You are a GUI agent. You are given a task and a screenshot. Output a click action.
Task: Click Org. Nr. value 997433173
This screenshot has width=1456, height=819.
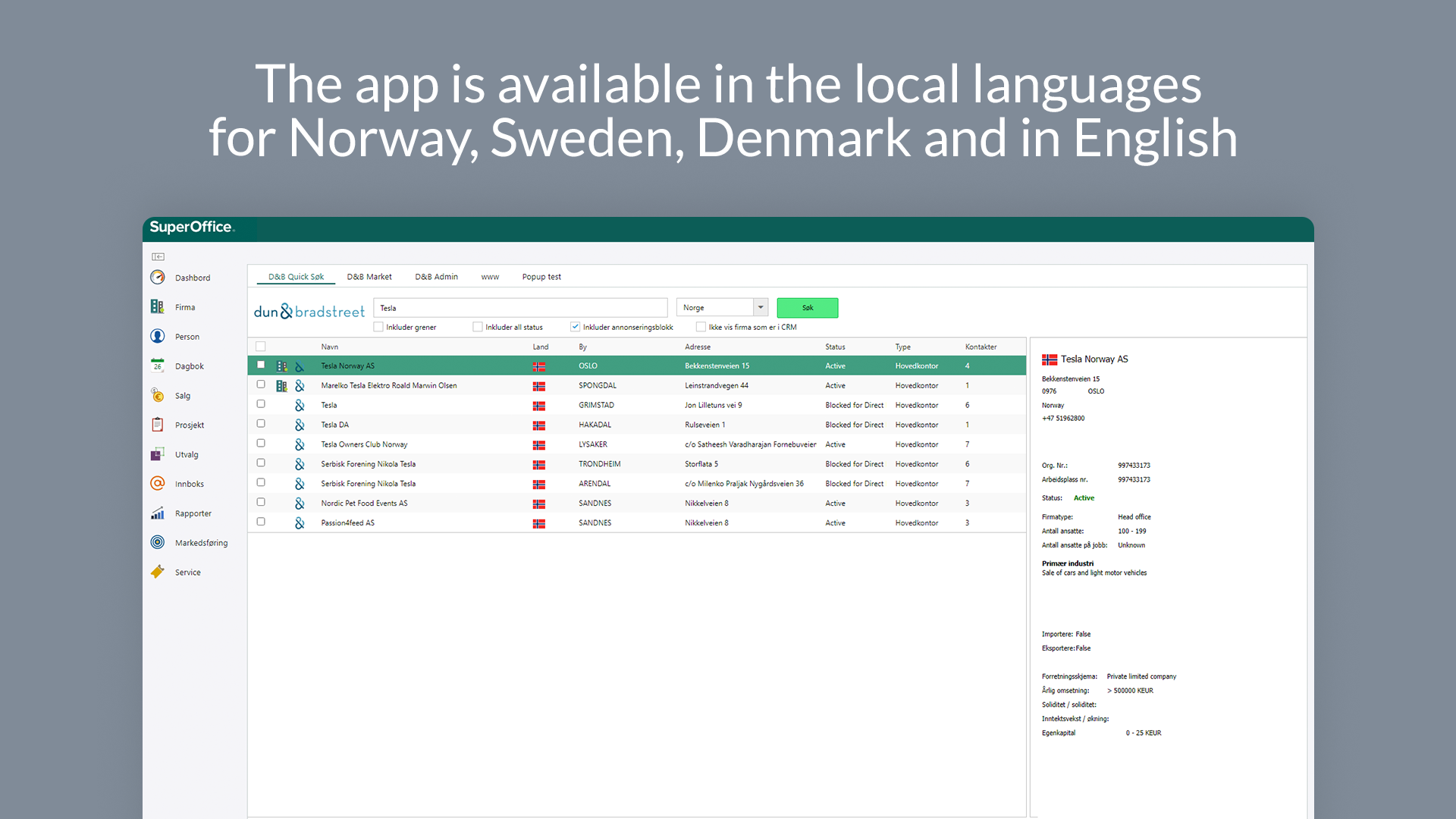pyautogui.click(x=1134, y=466)
